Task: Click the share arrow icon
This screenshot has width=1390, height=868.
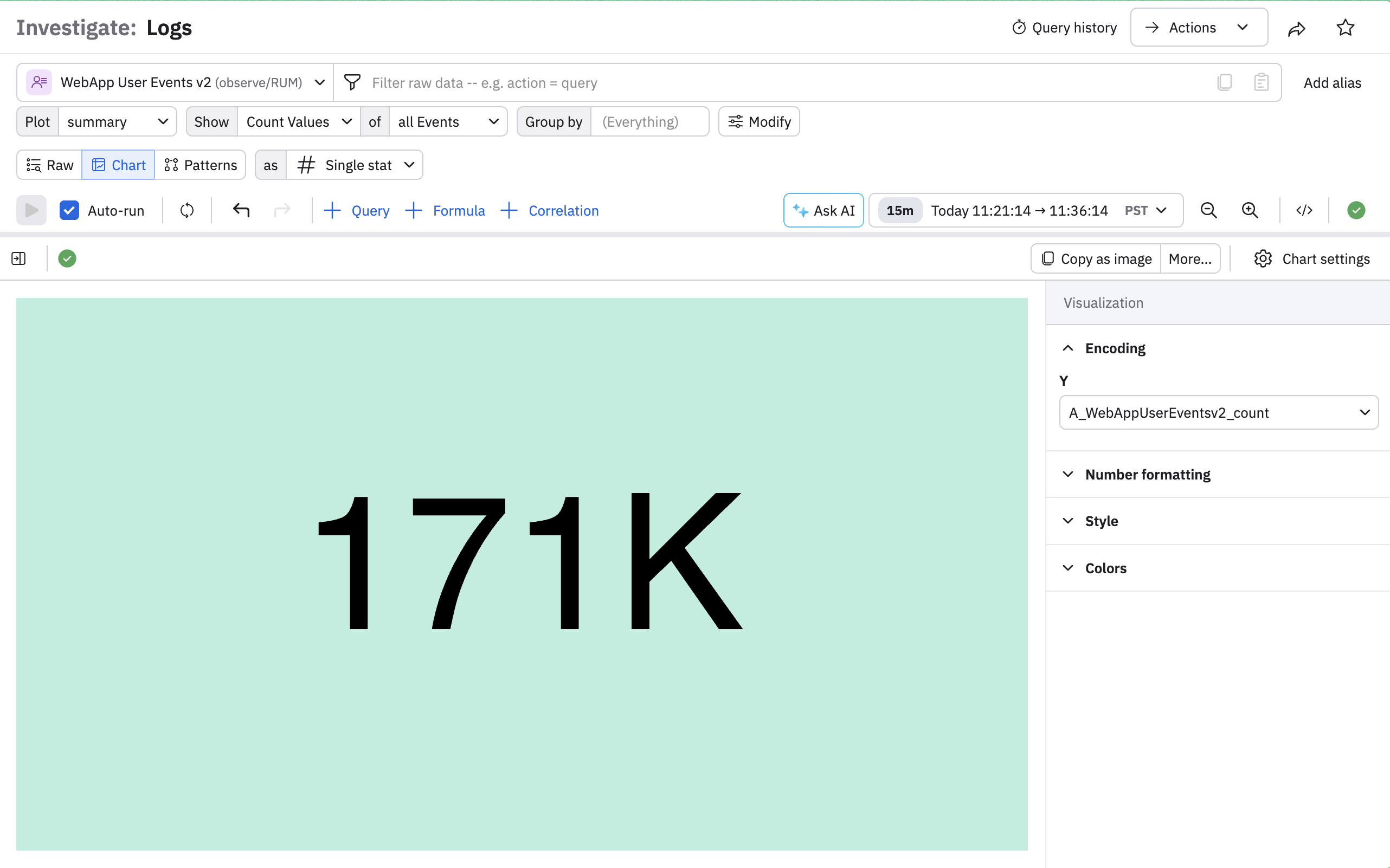Action: tap(1296, 28)
